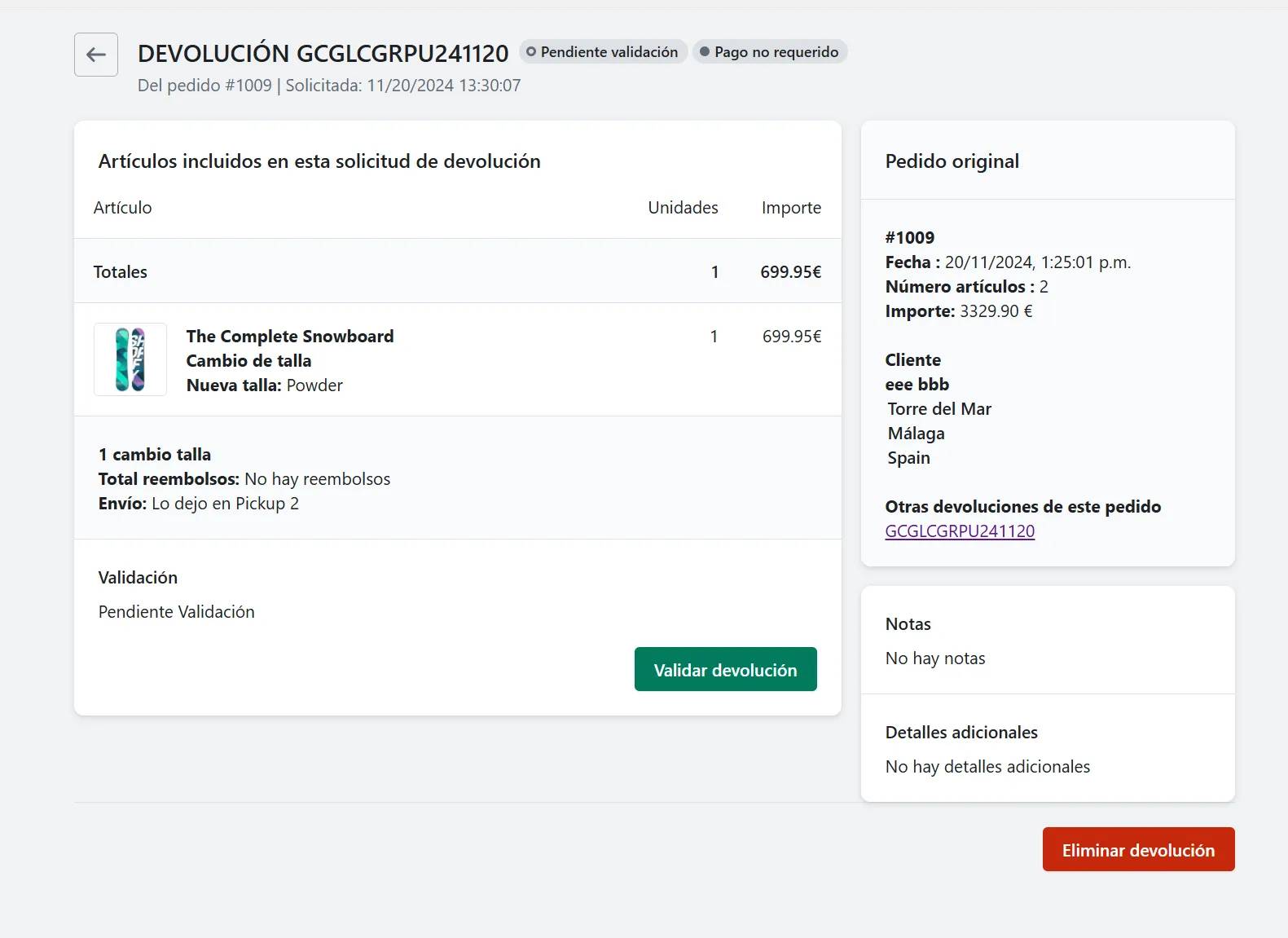The height and width of the screenshot is (938, 1288).
Task: Click the snowboard product thumbnail
Action: click(x=130, y=359)
